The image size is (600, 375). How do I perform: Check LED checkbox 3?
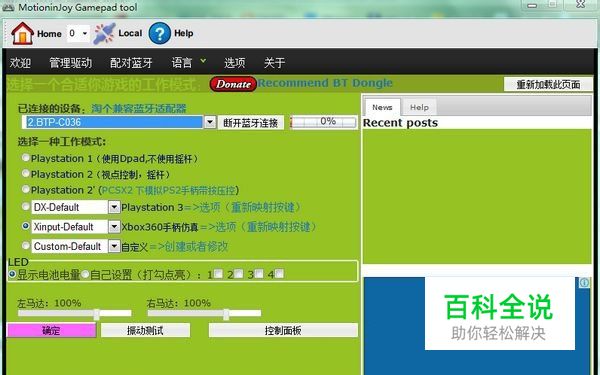pos(259,274)
